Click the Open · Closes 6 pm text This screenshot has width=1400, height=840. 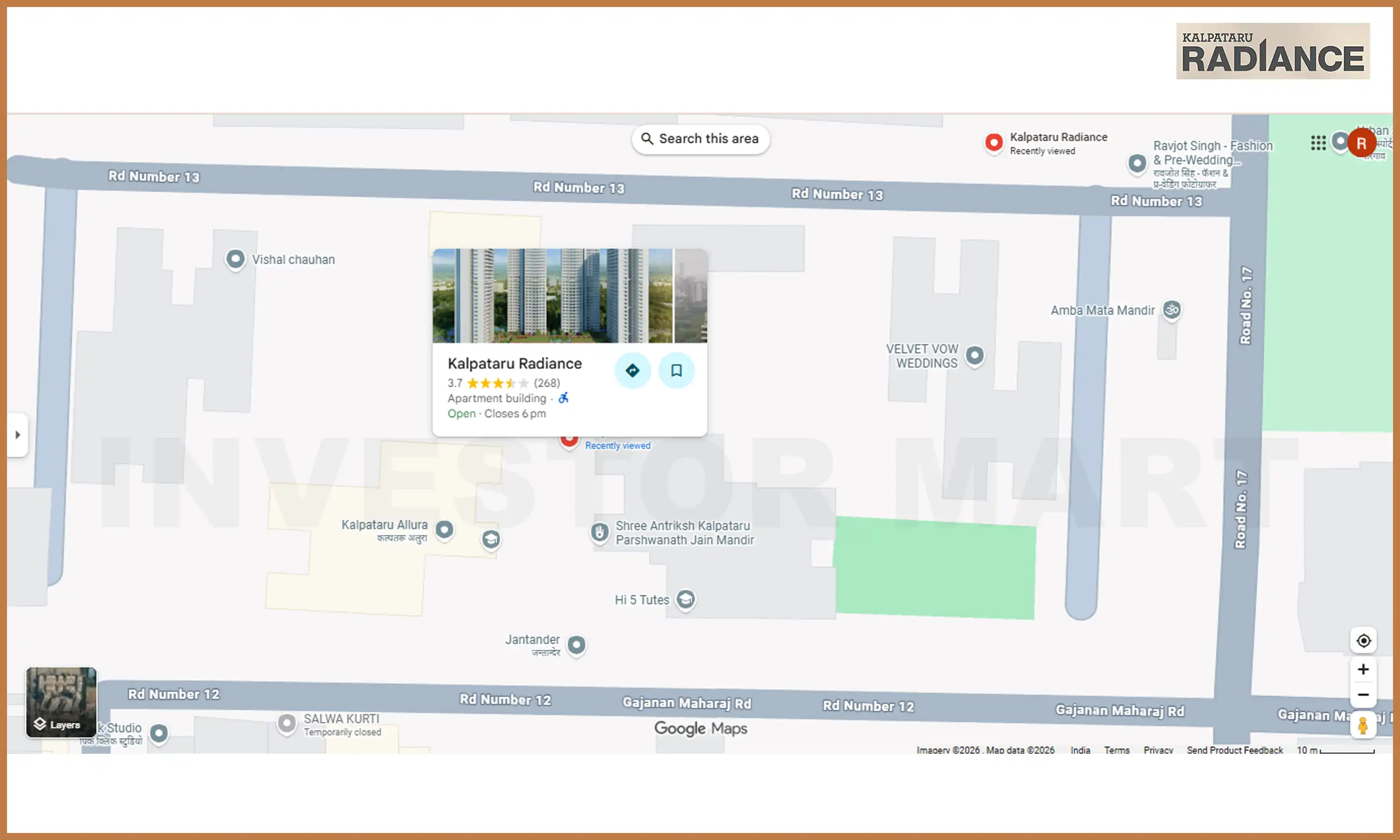click(x=496, y=414)
